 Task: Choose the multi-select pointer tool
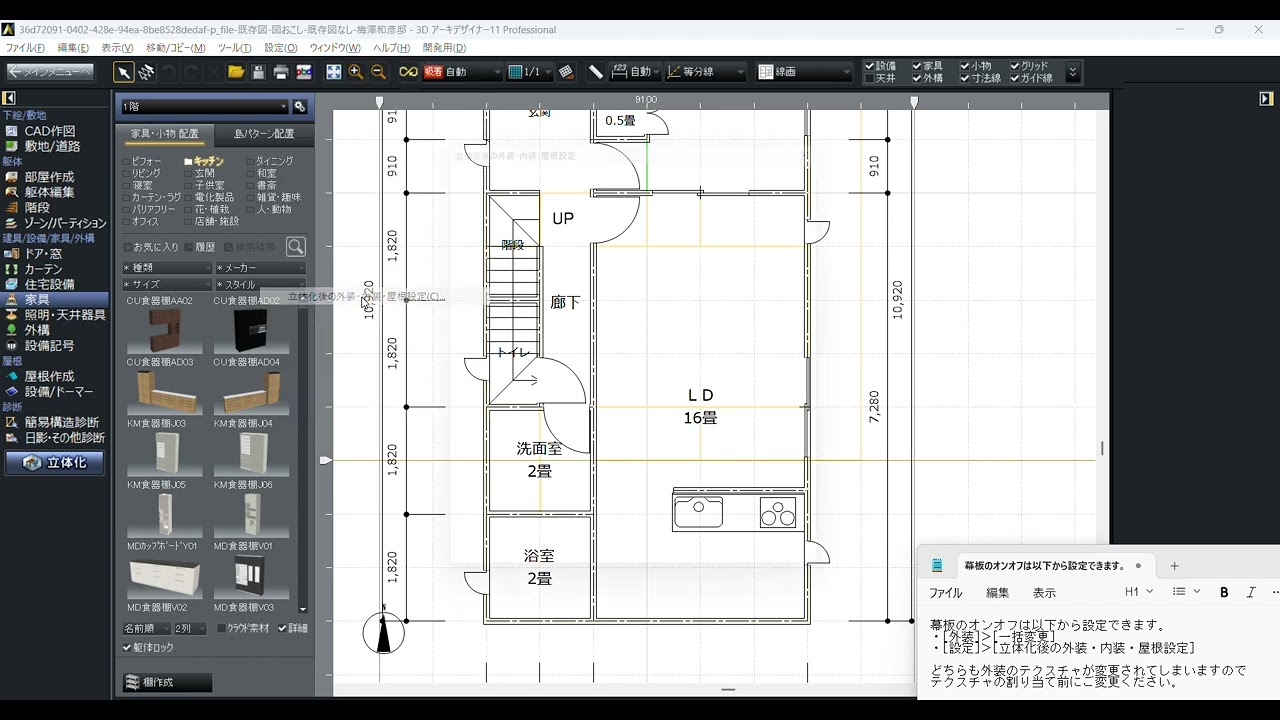click(146, 72)
